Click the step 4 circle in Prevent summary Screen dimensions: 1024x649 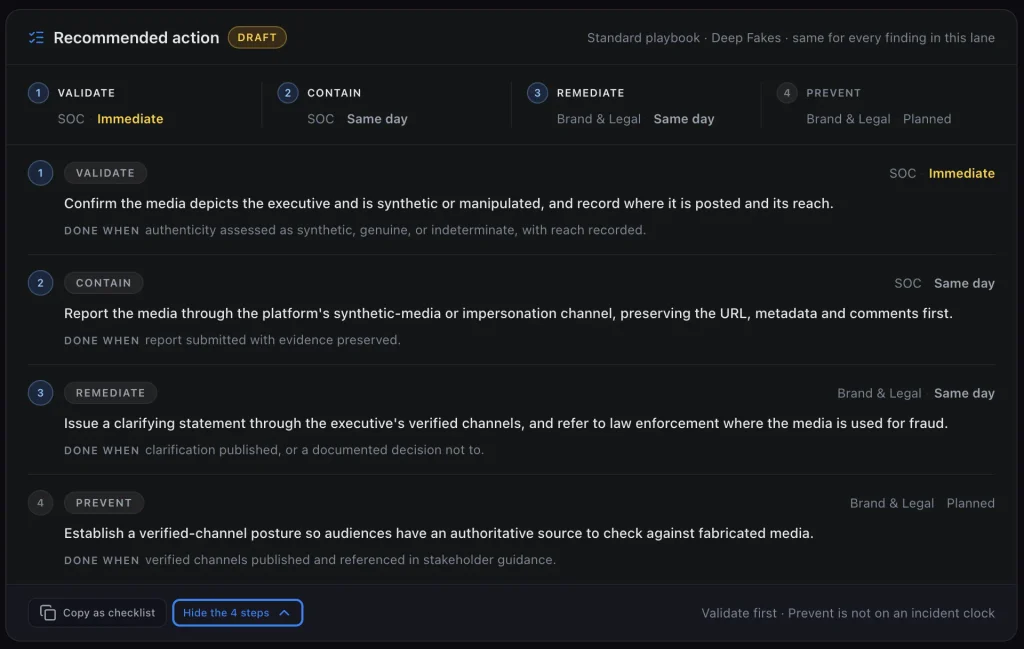pos(786,93)
